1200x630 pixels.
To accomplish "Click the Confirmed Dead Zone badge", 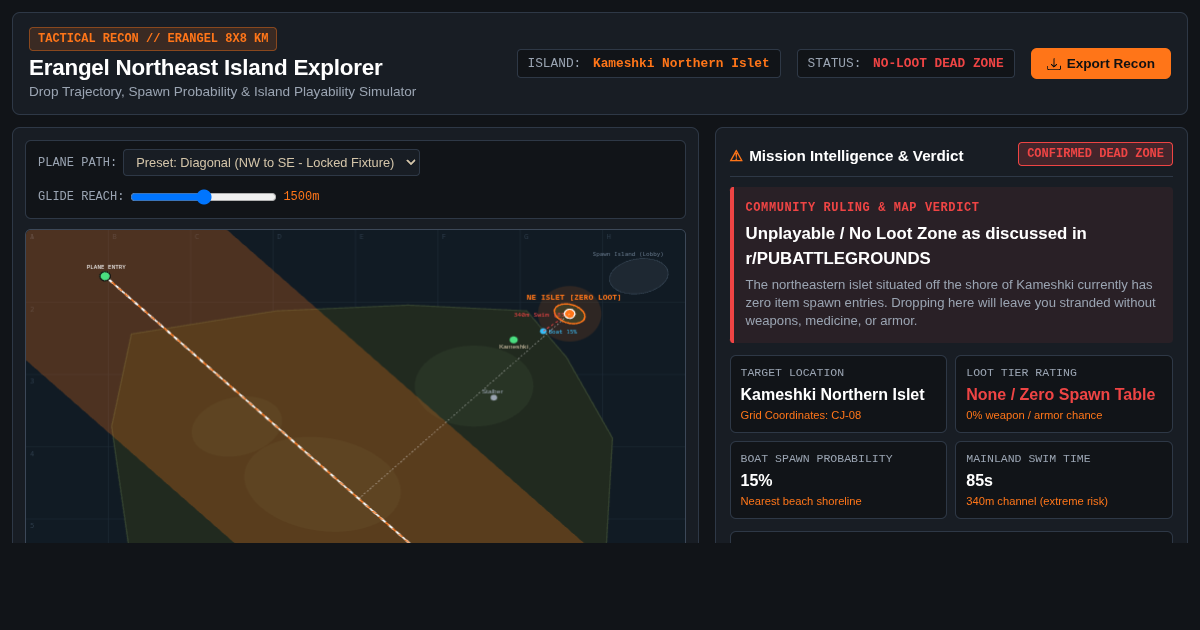I will click(x=1095, y=154).
